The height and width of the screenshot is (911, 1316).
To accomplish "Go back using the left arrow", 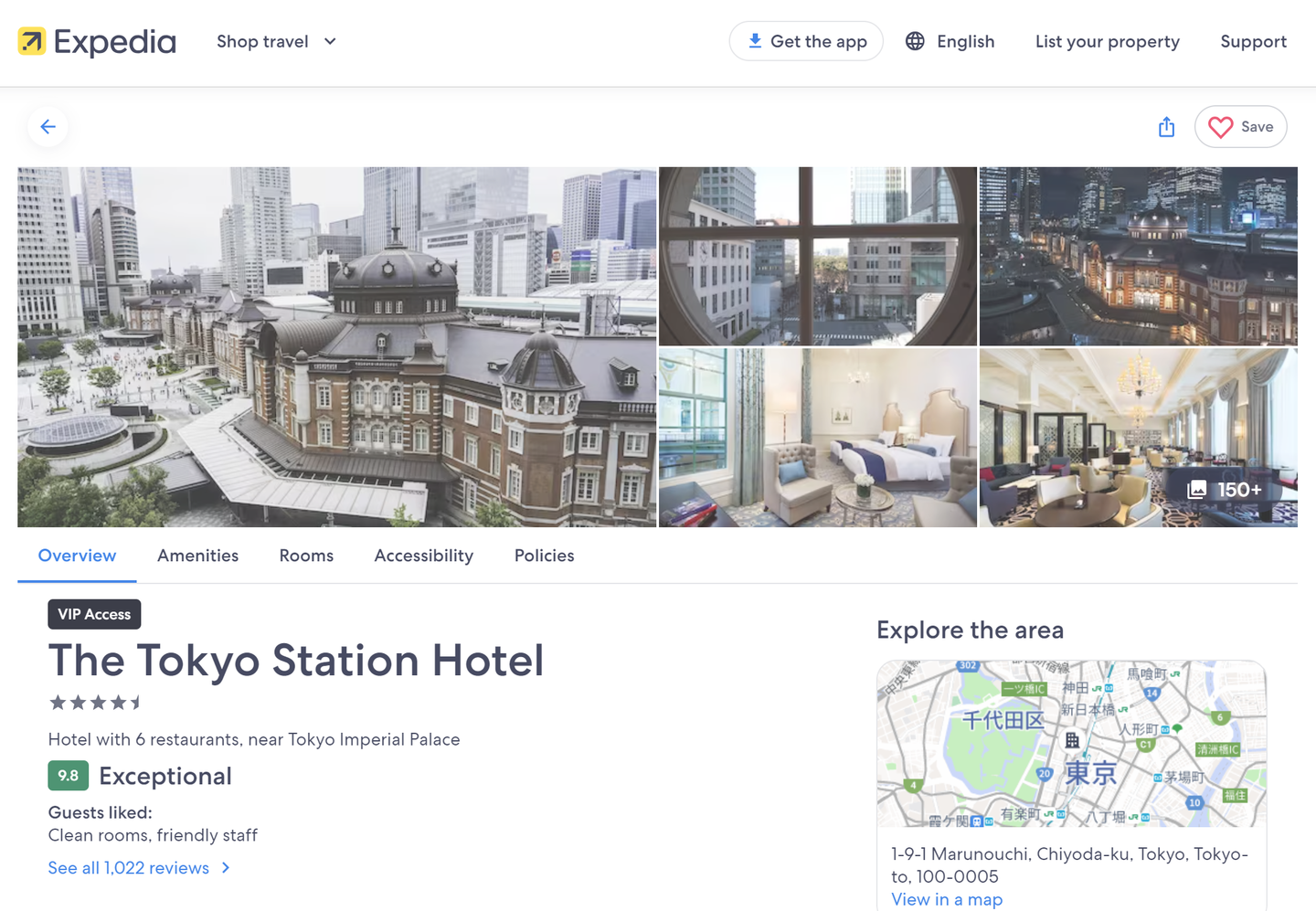I will tap(48, 127).
